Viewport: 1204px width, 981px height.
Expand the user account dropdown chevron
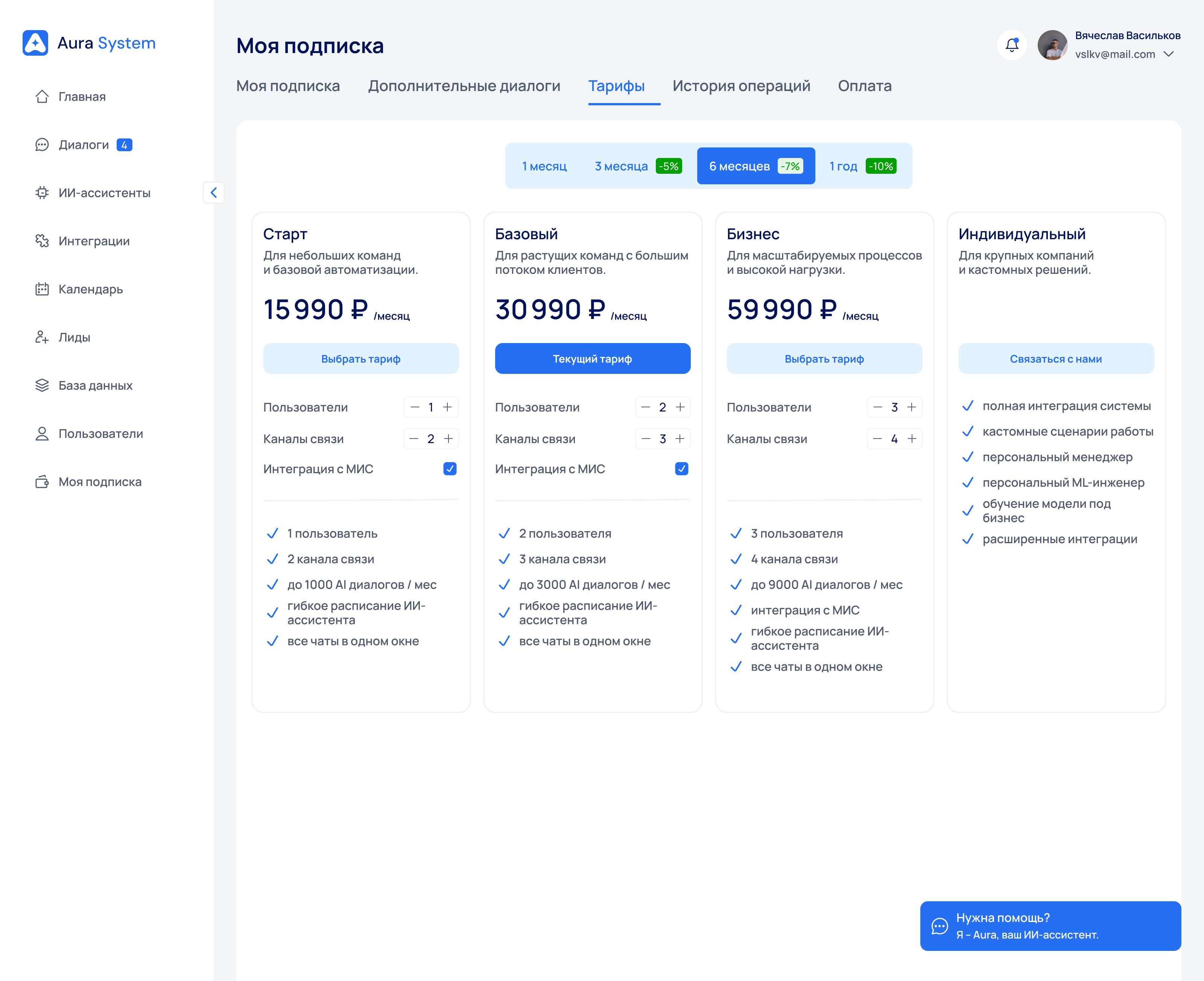(1169, 54)
